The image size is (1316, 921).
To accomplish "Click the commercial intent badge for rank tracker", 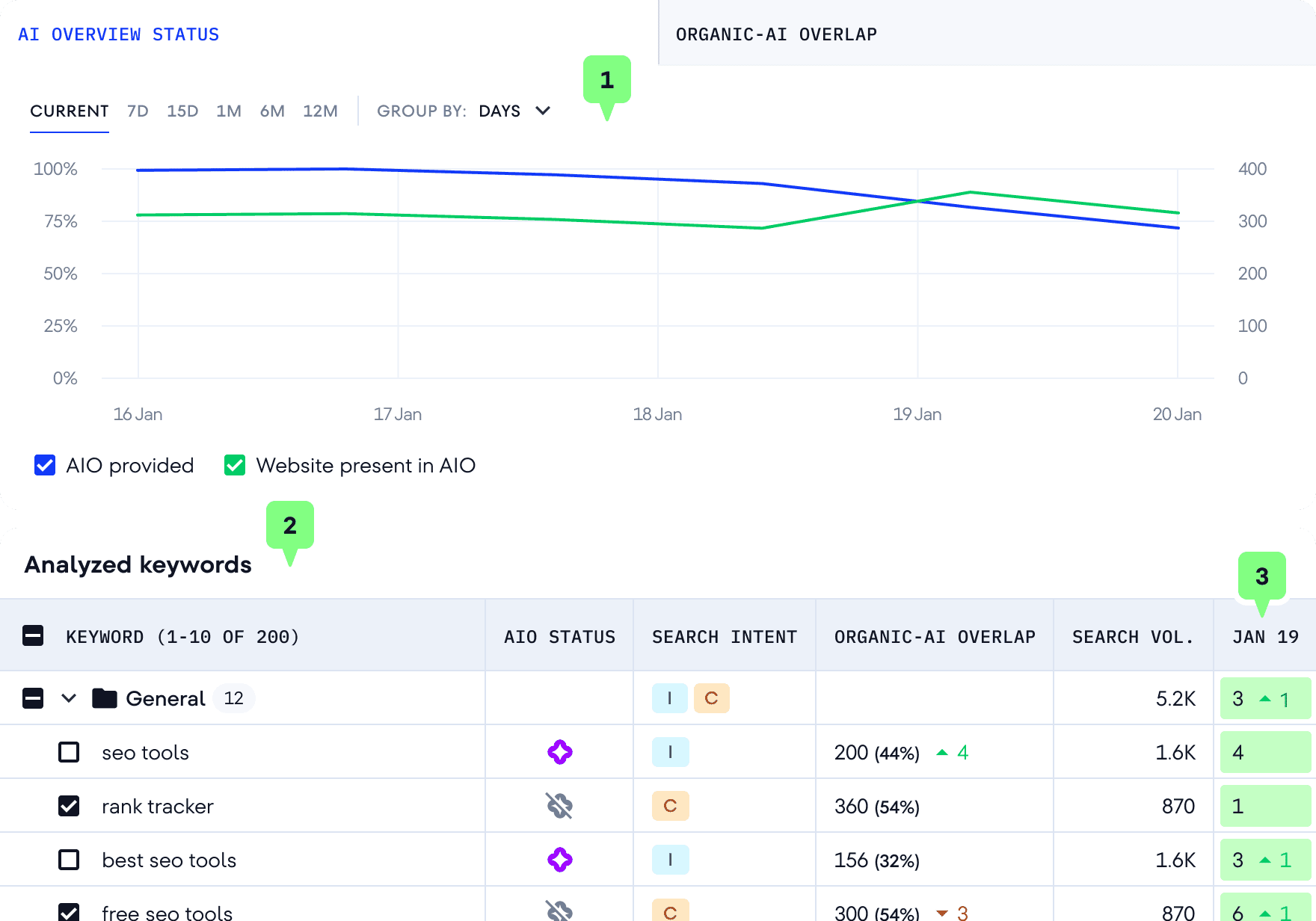I will 670,806.
